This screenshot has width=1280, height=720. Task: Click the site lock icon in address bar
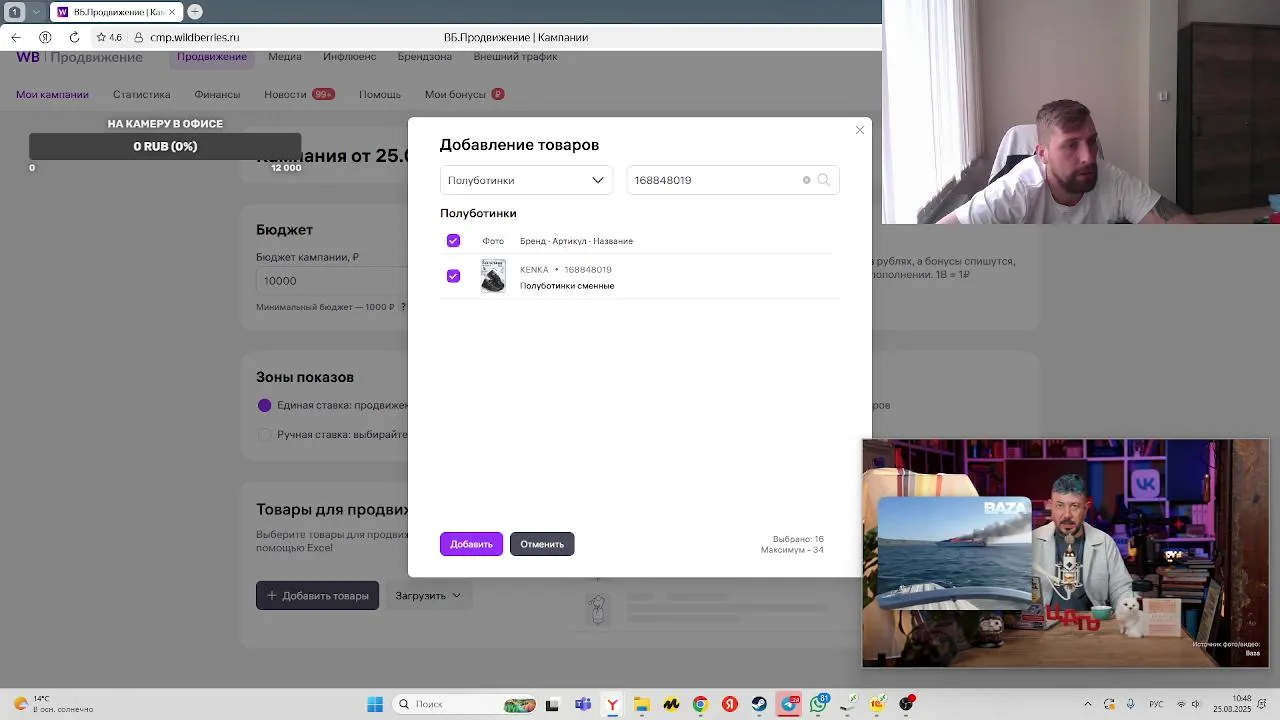[x=139, y=37]
